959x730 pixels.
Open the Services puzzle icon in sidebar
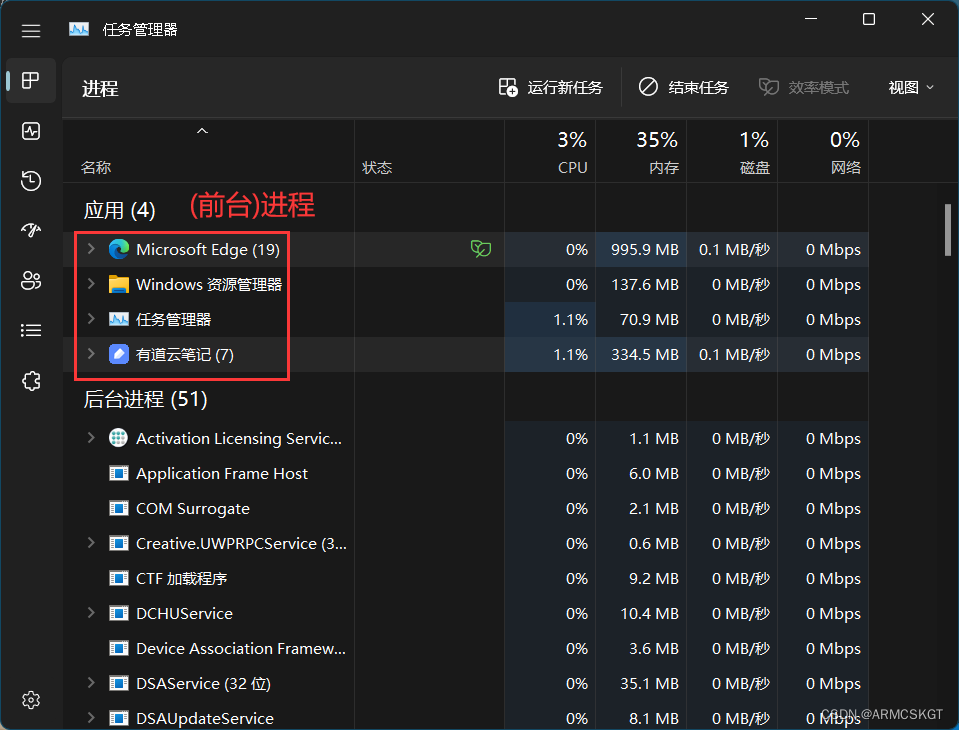pos(31,381)
